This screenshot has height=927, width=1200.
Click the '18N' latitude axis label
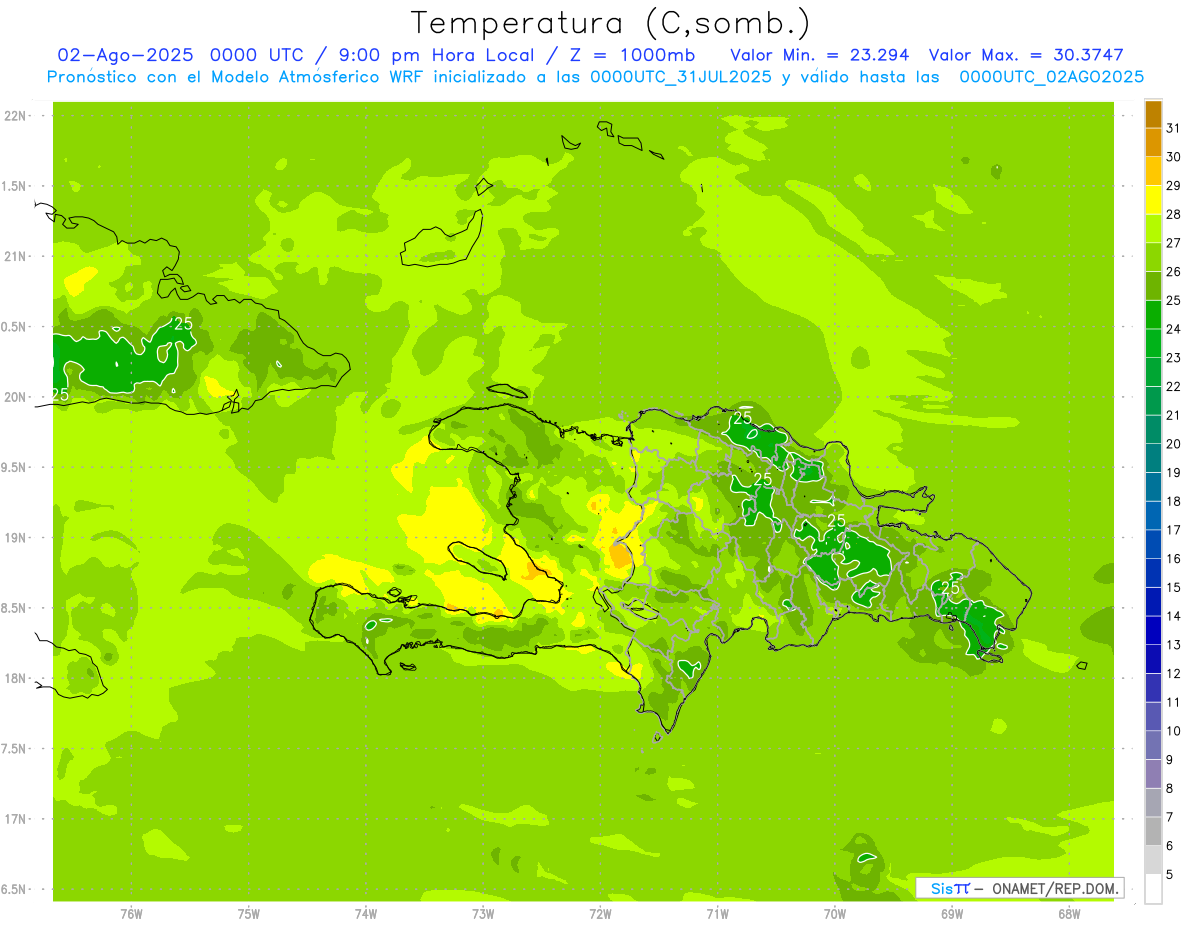(x=17, y=679)
